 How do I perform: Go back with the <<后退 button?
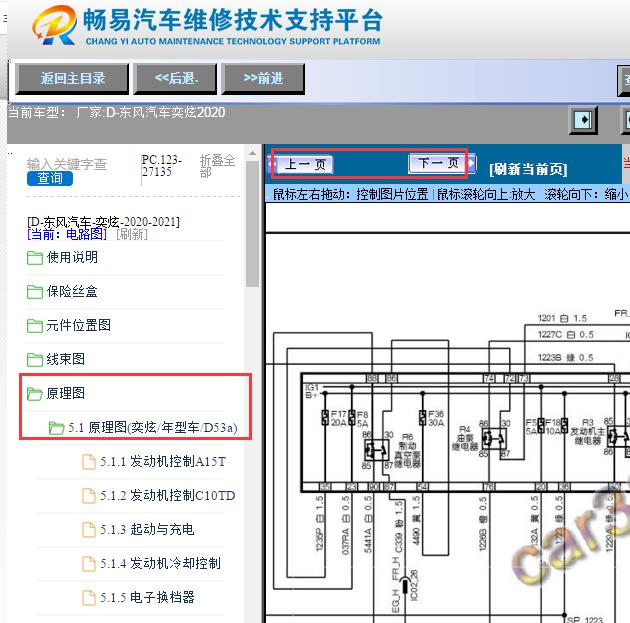tap(176, 78)
